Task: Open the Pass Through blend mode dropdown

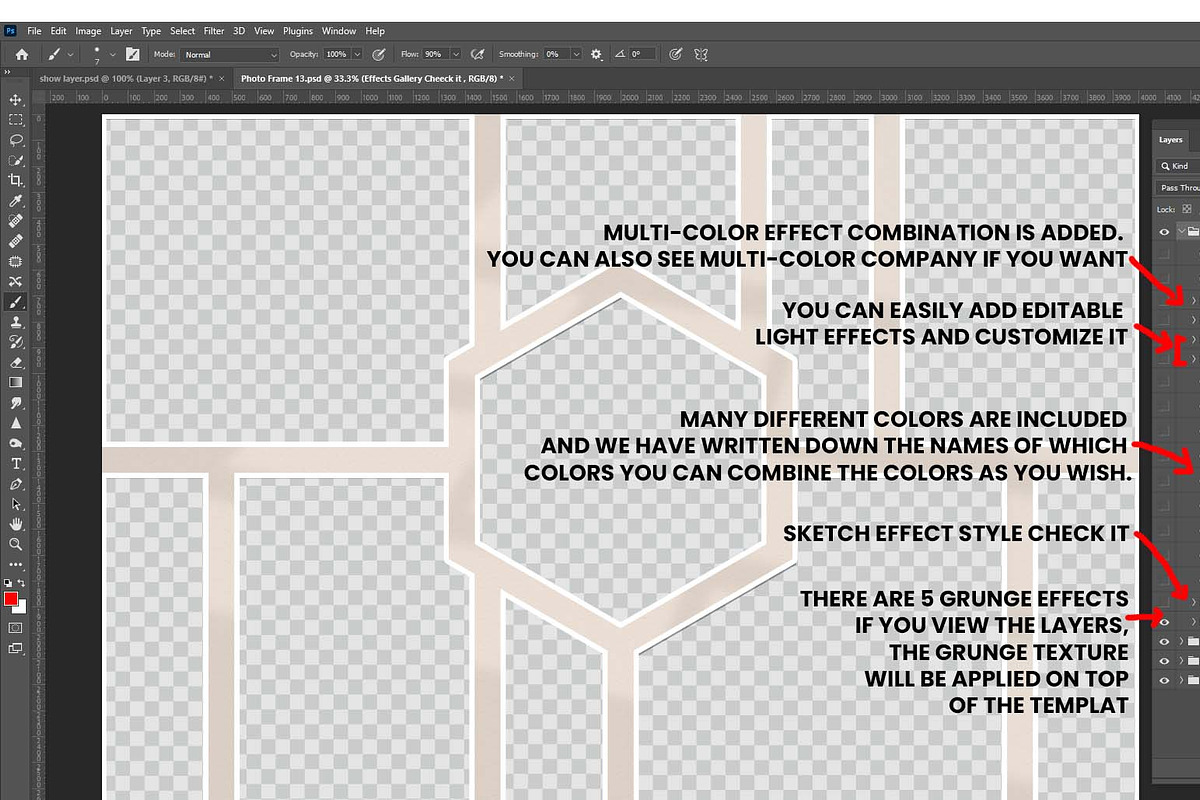Action: [x=1179, y=188]
